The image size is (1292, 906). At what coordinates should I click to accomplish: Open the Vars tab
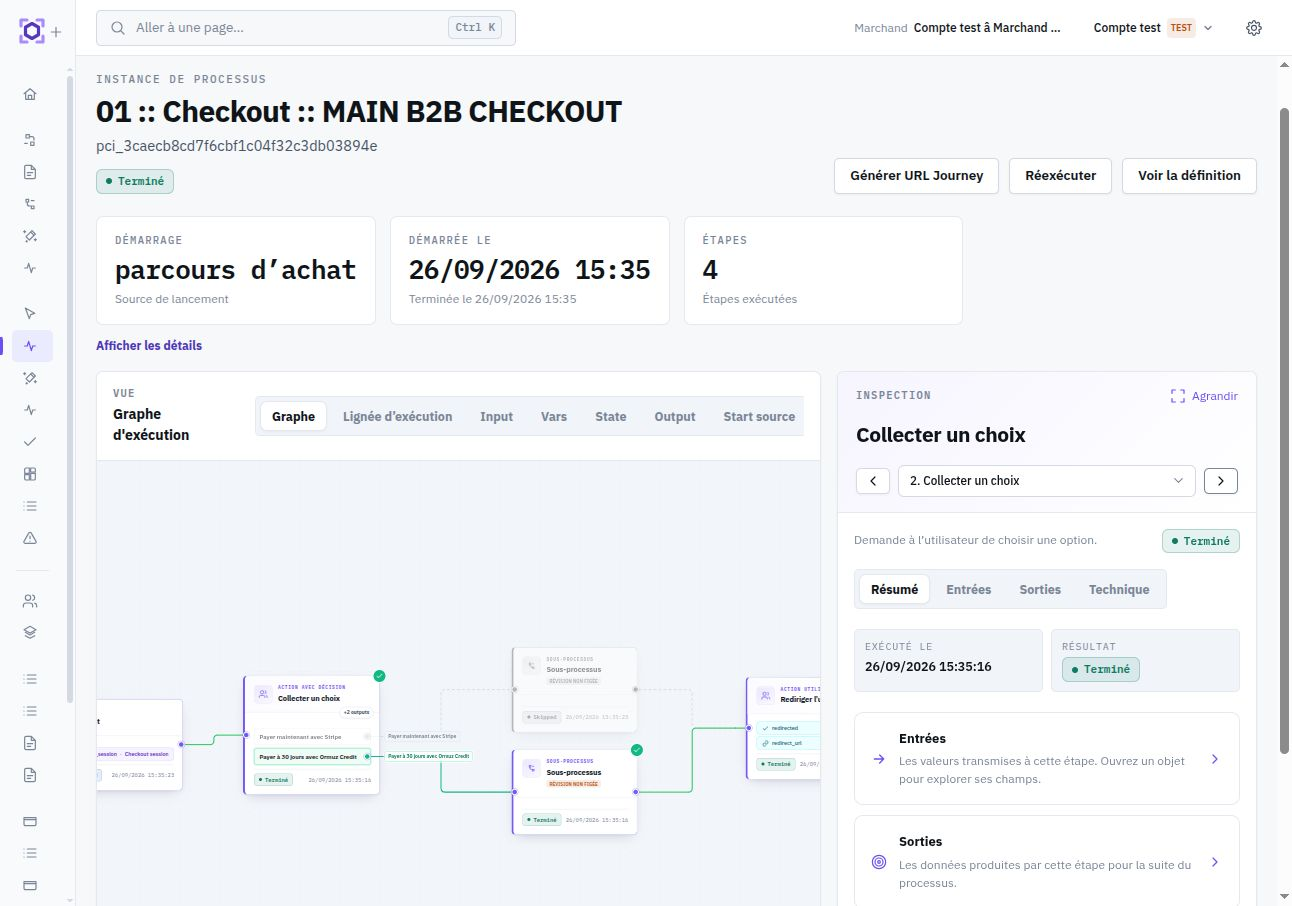pyautogui.click(x=554, y=417)
